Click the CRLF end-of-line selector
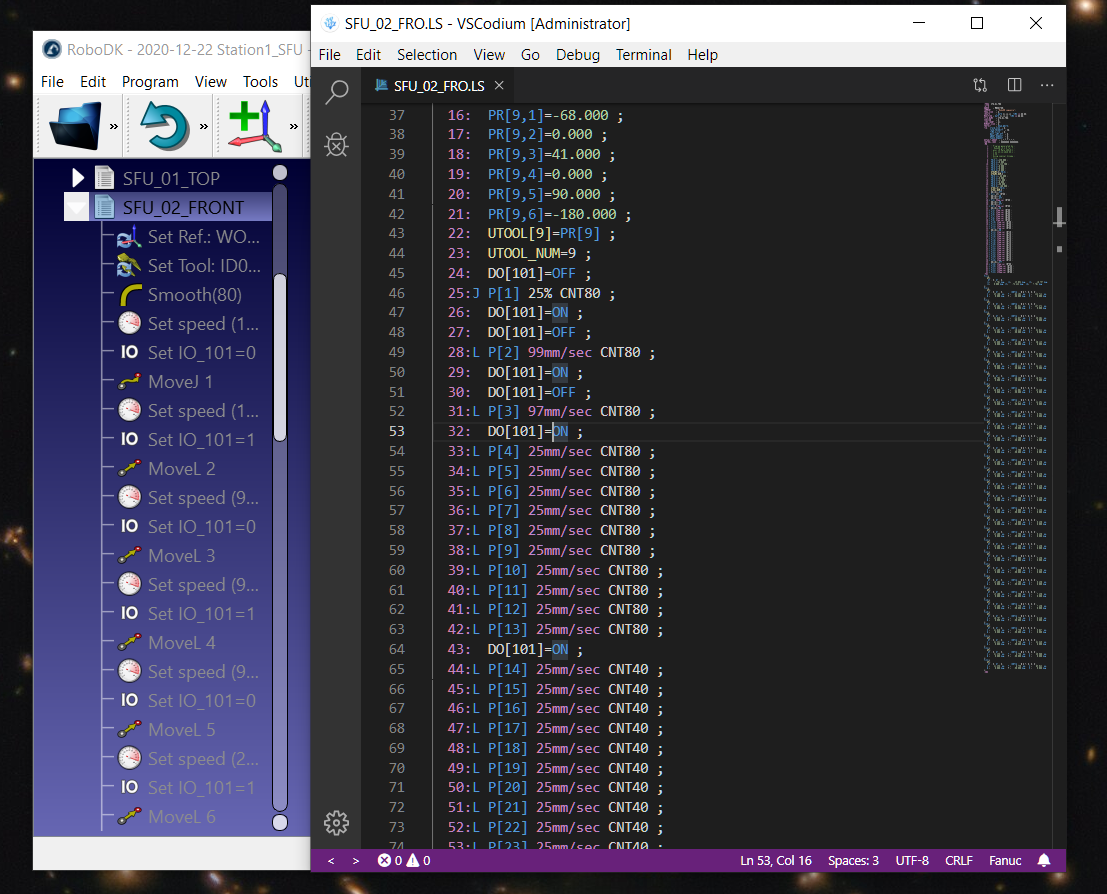This screenshot has height=894, width=1107. coord(958,860)
